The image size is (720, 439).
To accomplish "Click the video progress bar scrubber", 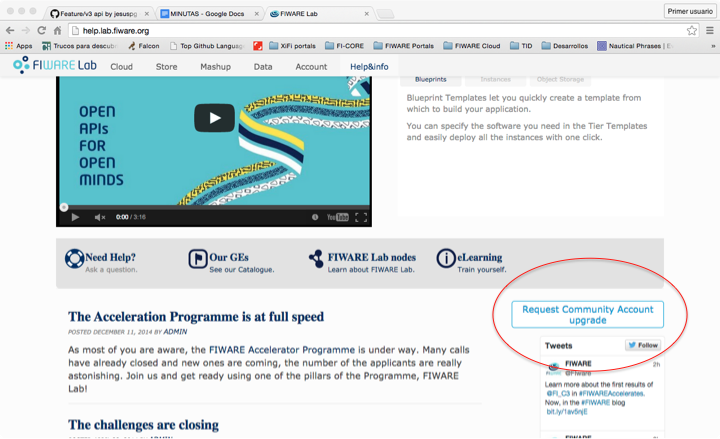I will click(x=64, y=207).
